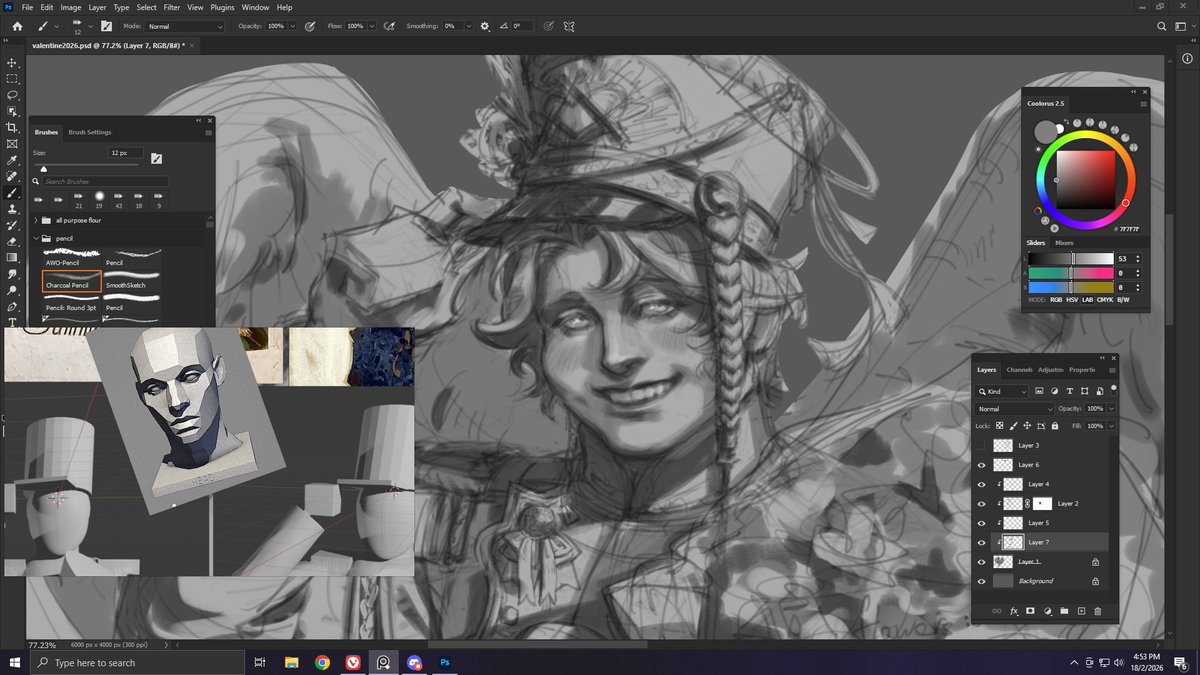Click Coolorus saturation square picker
The width and height of the screenshot is (1200, 675).
pos(1085,178)
